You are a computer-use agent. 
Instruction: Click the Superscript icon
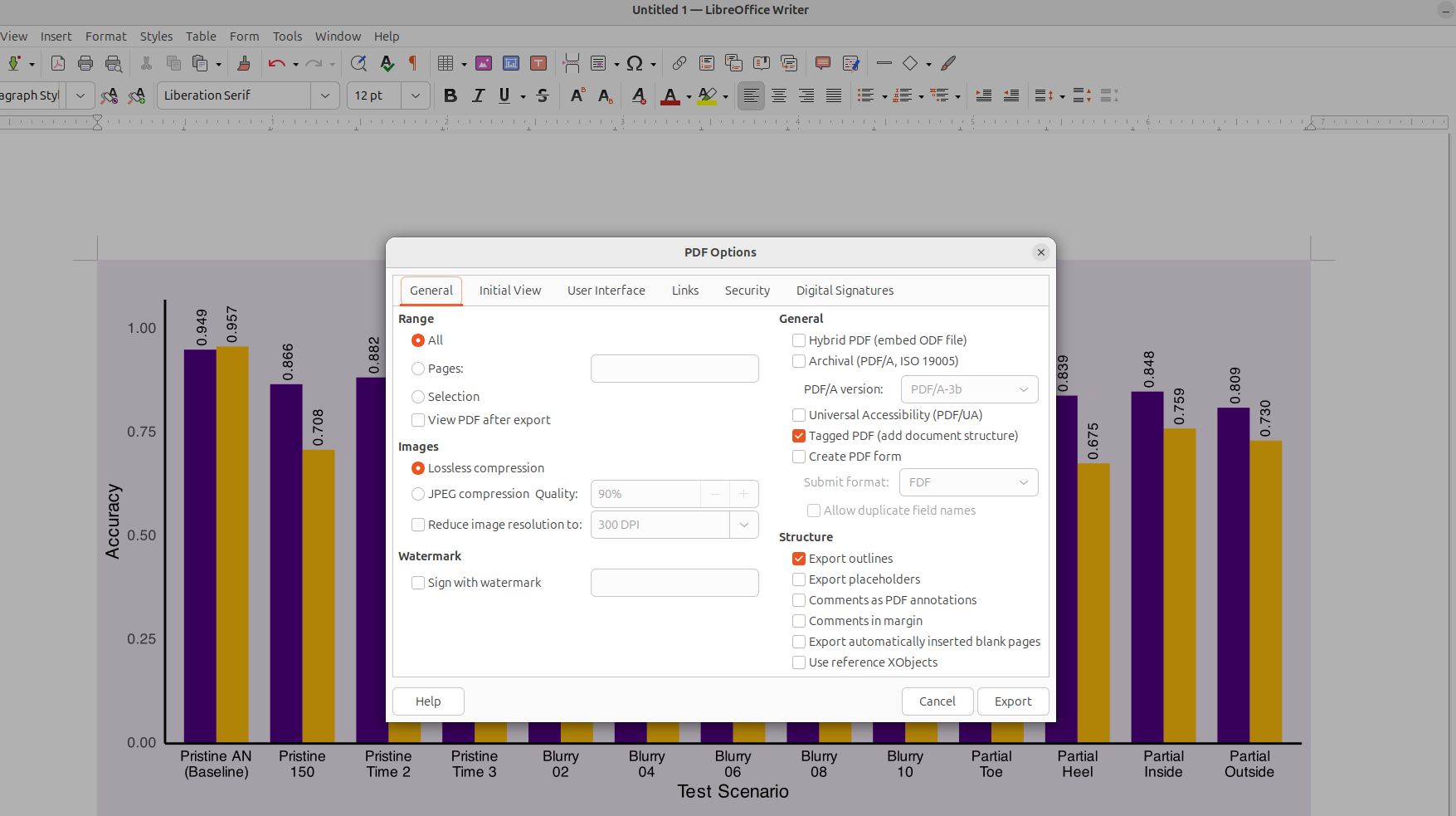[577, 95]
